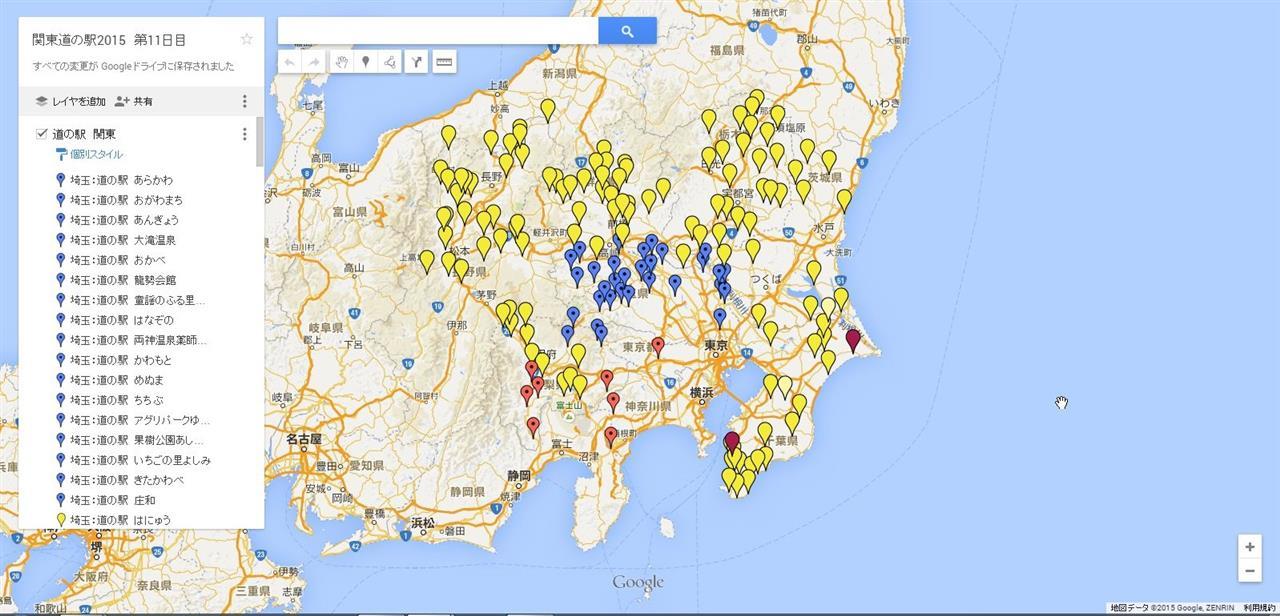
Task: Select the red marker at 箱根町
Action: pyautogui.click(x=611, y=436)
